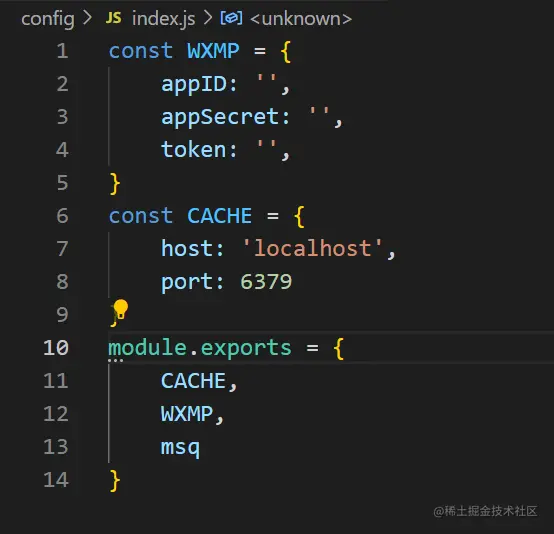Screen dimensions: 554x534
Task: Click the 'const' keyword on line 1
Action: pyautogui.click(x=141, y=51)
